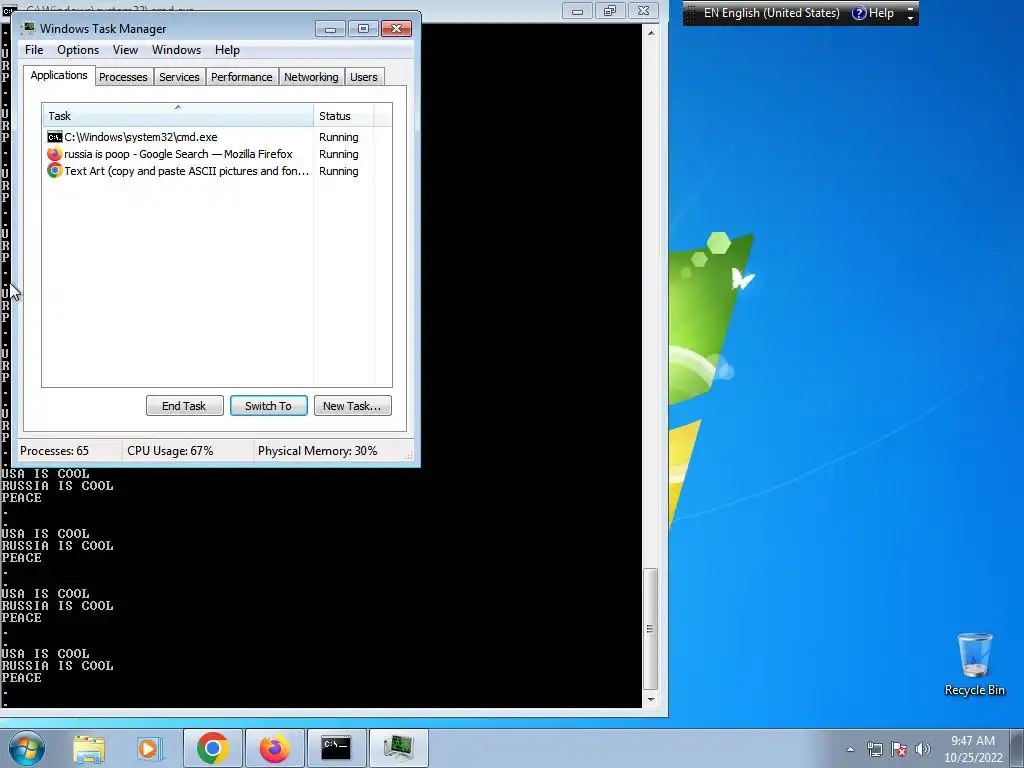This screenshot has width=1024, height=768.
Task: Select EN English input language
Action: pyautogui.click(x=771, y=13)
